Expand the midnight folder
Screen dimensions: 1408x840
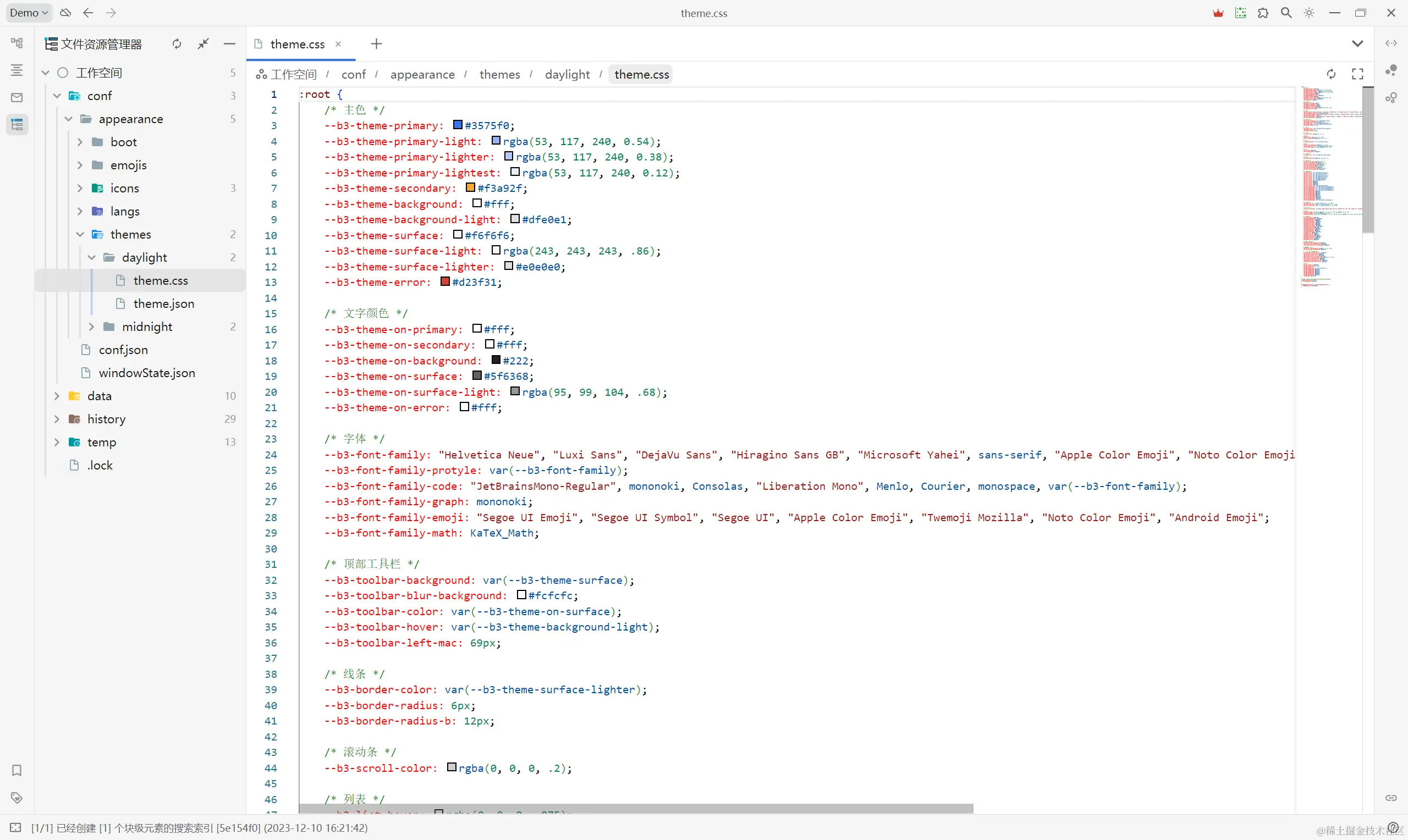coord(92,327)
